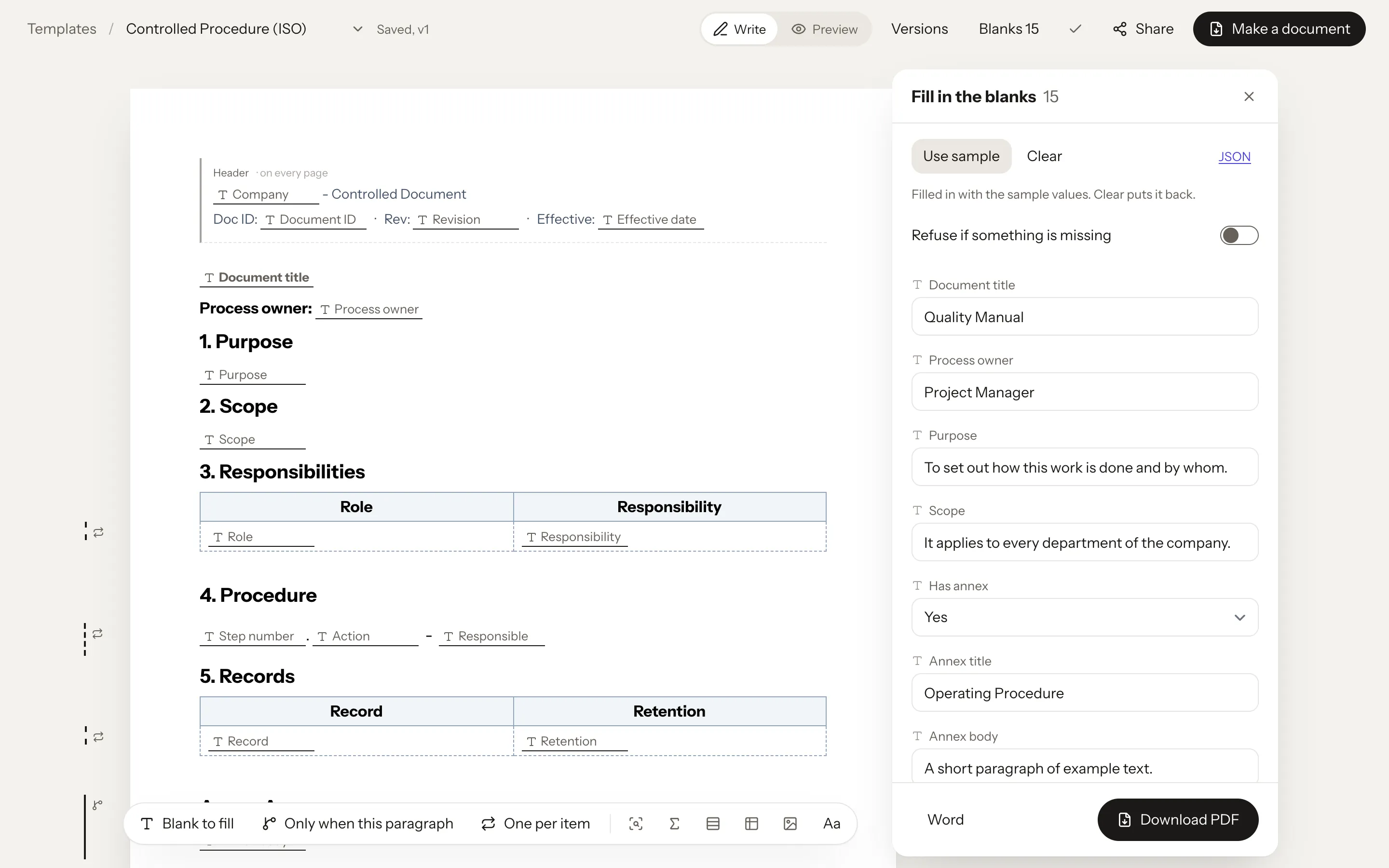Insert a table from the bottom toolbar

[751, 823]
